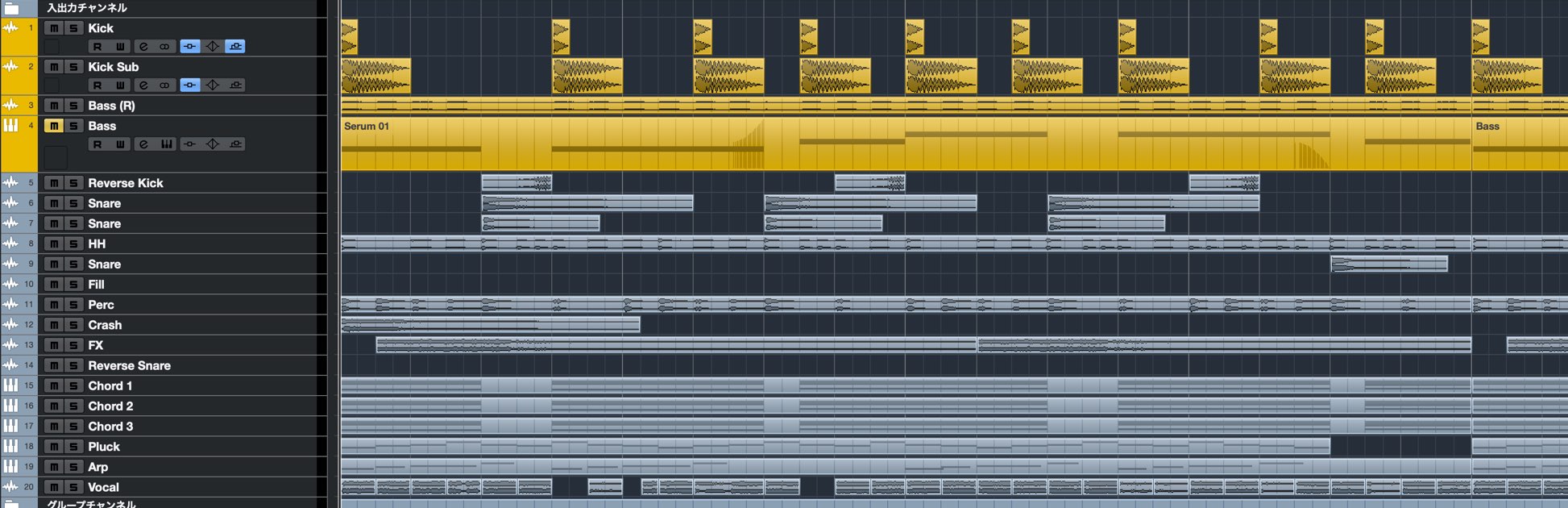Select the first long FX audio clip
Viewport: 1568px width, 508px height.
click(676, 345)
